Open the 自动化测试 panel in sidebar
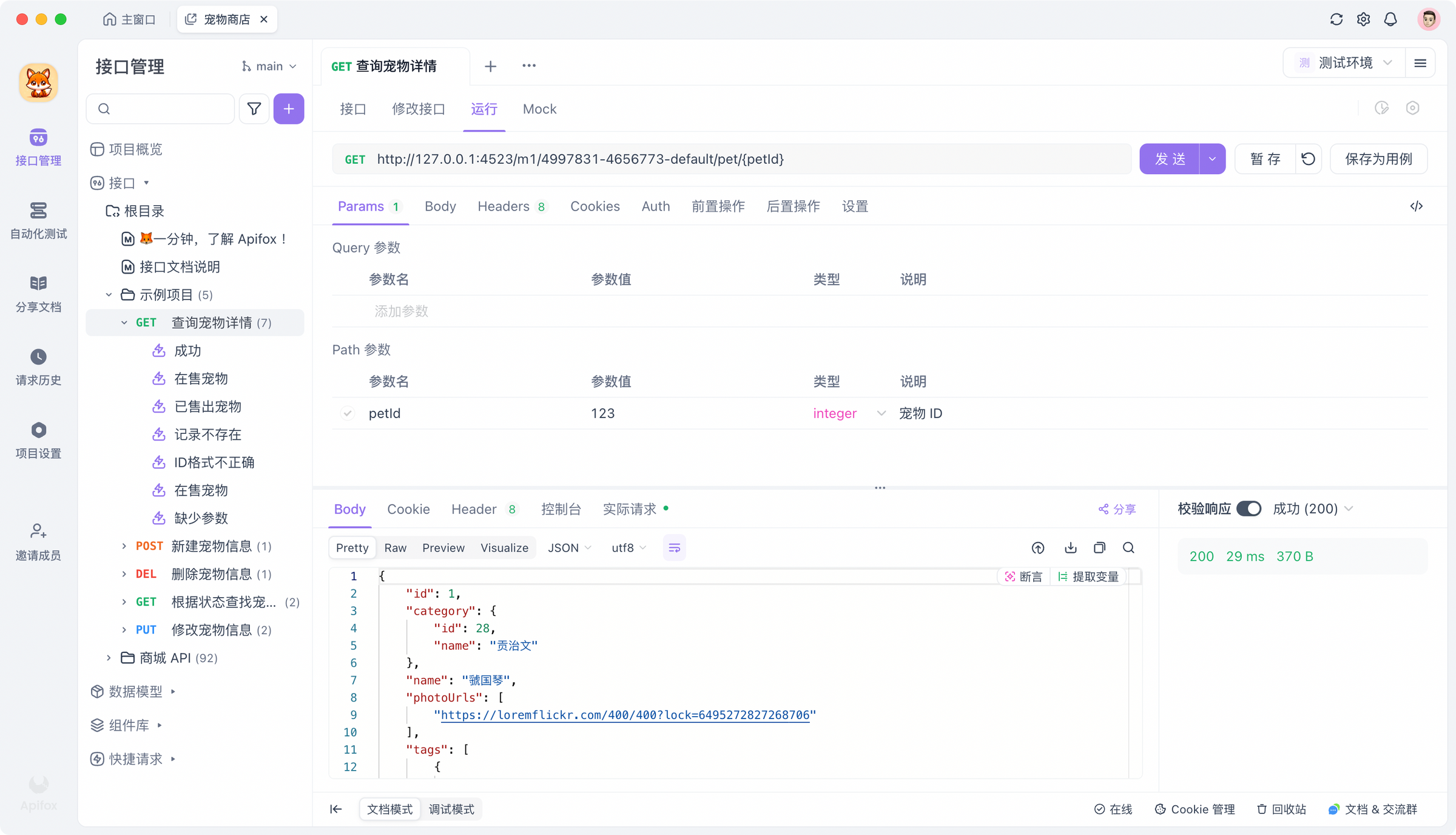1456x835 pixels. [x=38, y=221]
